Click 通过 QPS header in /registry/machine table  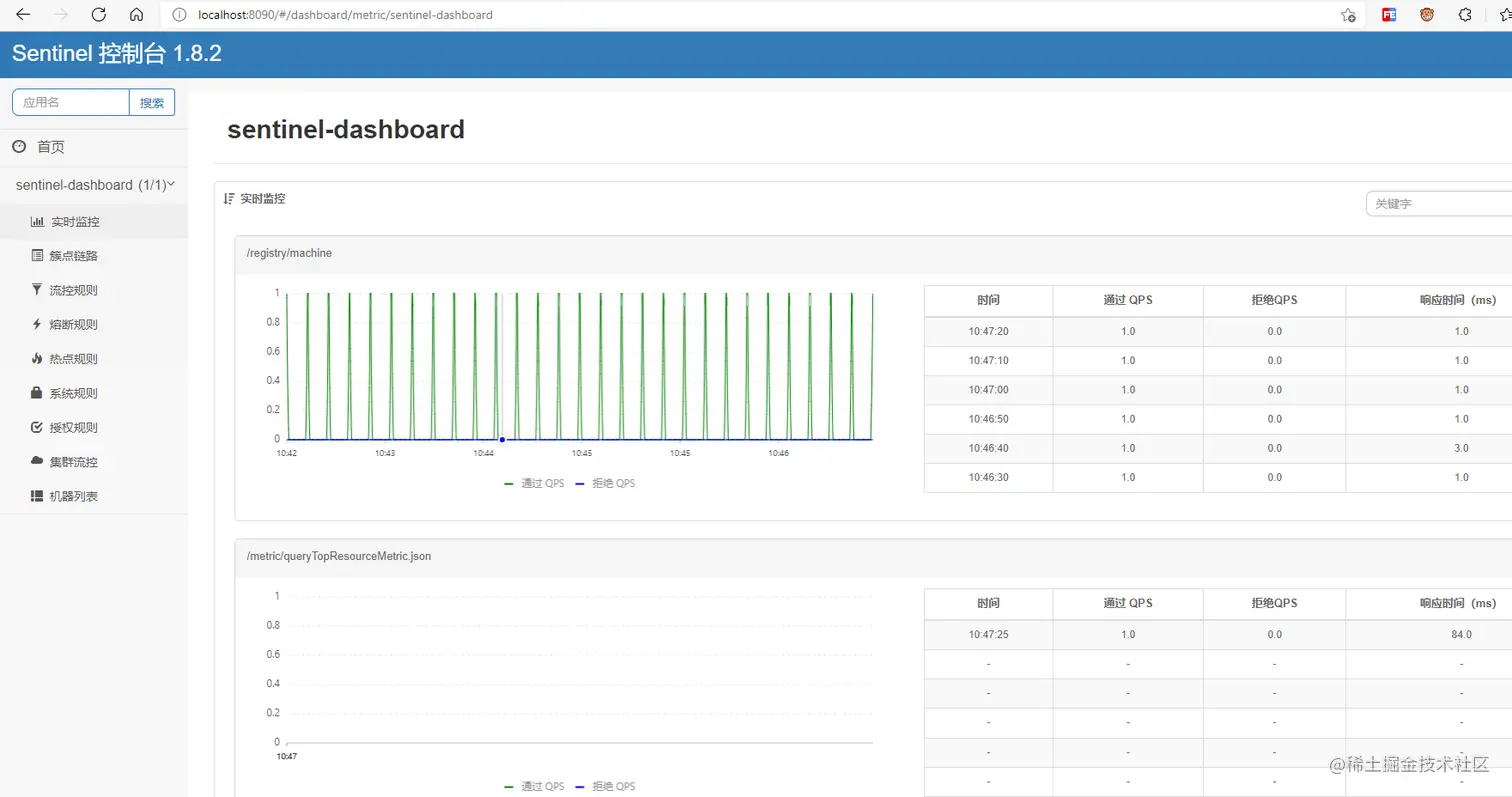point(1128,300)
